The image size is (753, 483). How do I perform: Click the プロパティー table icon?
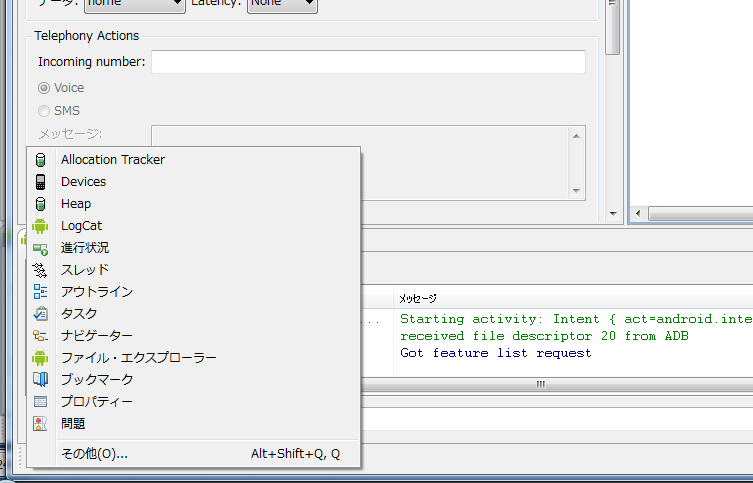point(40,401)
